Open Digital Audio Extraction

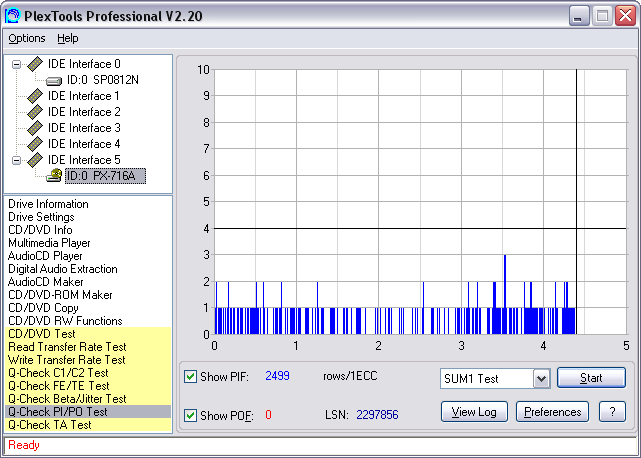point(63,269)
